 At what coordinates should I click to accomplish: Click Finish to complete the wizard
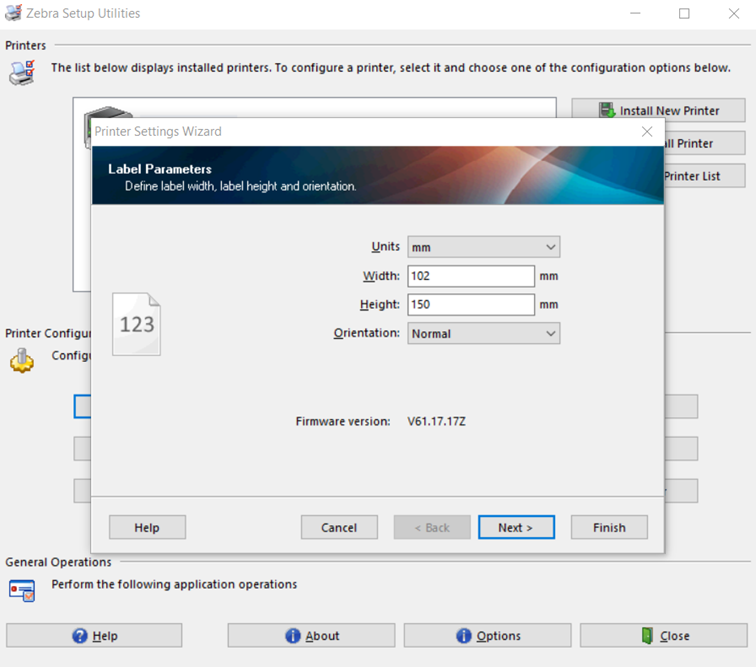609,527
